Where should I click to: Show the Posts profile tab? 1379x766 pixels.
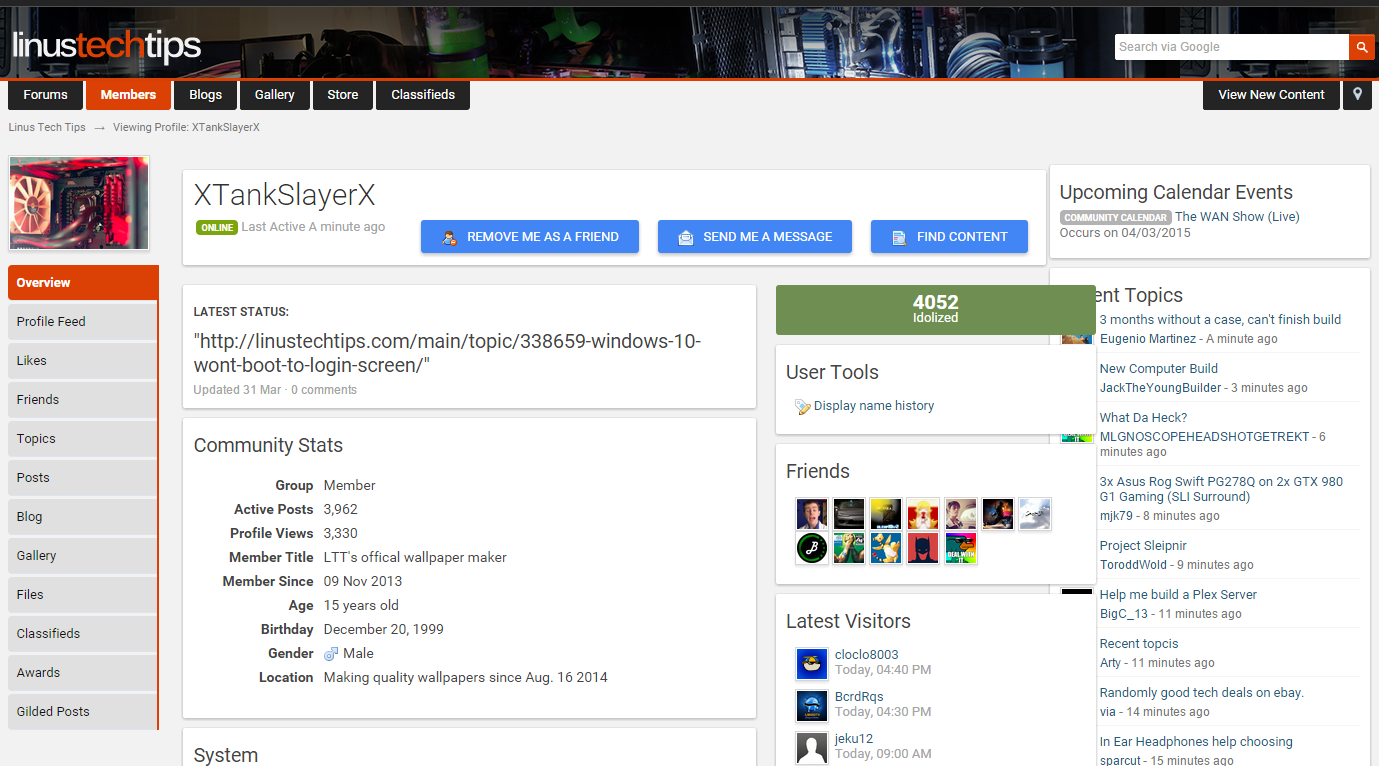(82, 478)
